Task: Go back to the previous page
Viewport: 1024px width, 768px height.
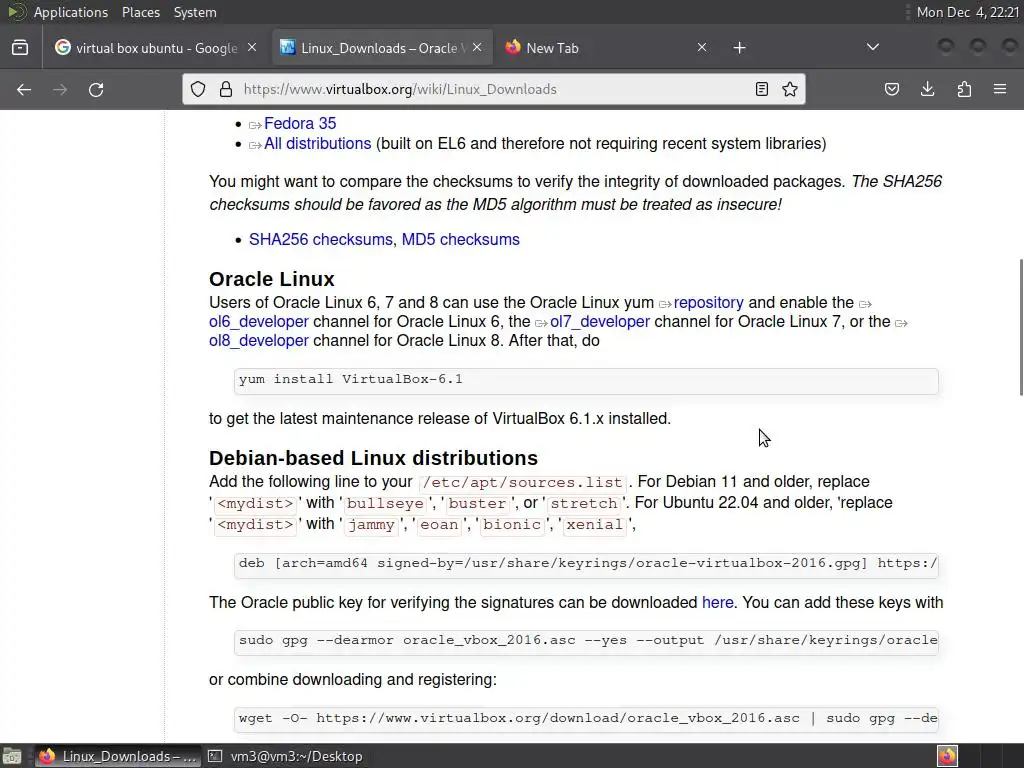Action: (x=24, y=89)
